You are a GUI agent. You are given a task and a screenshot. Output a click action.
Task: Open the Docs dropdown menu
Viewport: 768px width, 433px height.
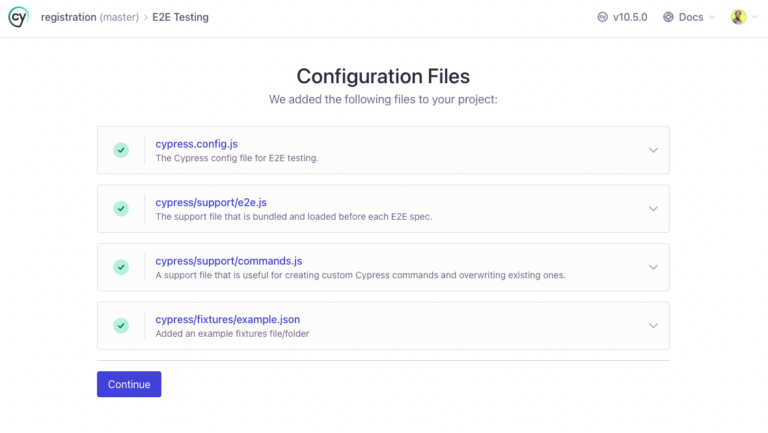(689, 17)
